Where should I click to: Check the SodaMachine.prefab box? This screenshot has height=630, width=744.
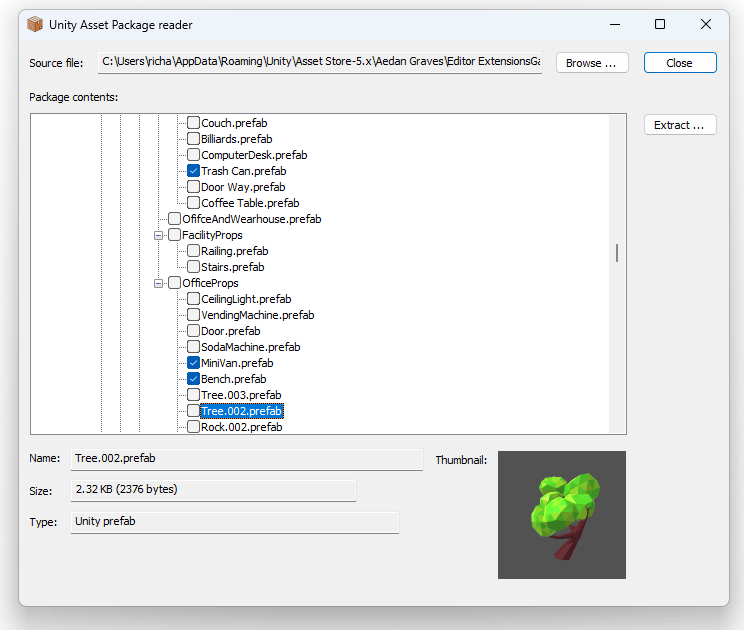coord(193,347)
